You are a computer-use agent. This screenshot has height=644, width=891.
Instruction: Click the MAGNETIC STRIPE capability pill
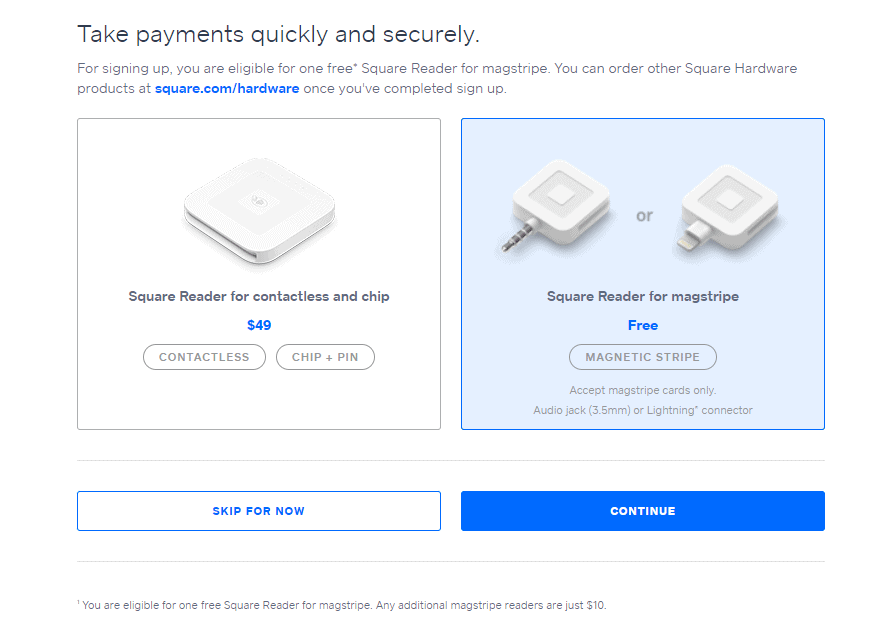tap(643, 357)
